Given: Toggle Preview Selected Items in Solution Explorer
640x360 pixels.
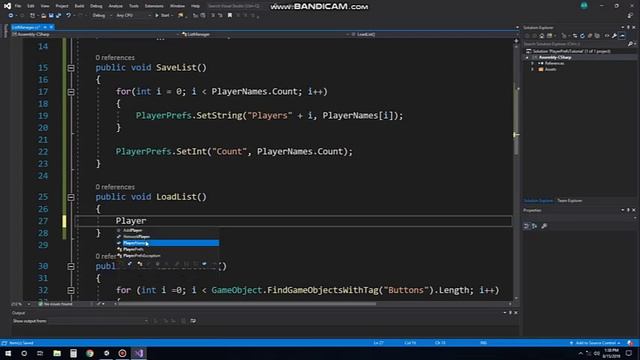Looking at the screenshot, I should (x=622, y=36).
